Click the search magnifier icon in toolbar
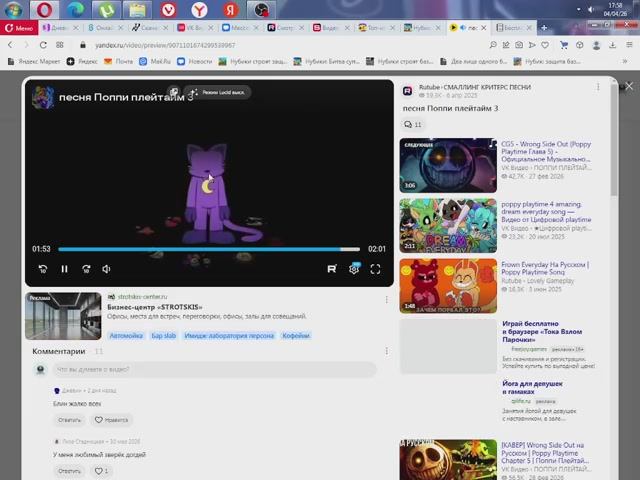The width and height of the screenshot is (640, 480). 493,45
